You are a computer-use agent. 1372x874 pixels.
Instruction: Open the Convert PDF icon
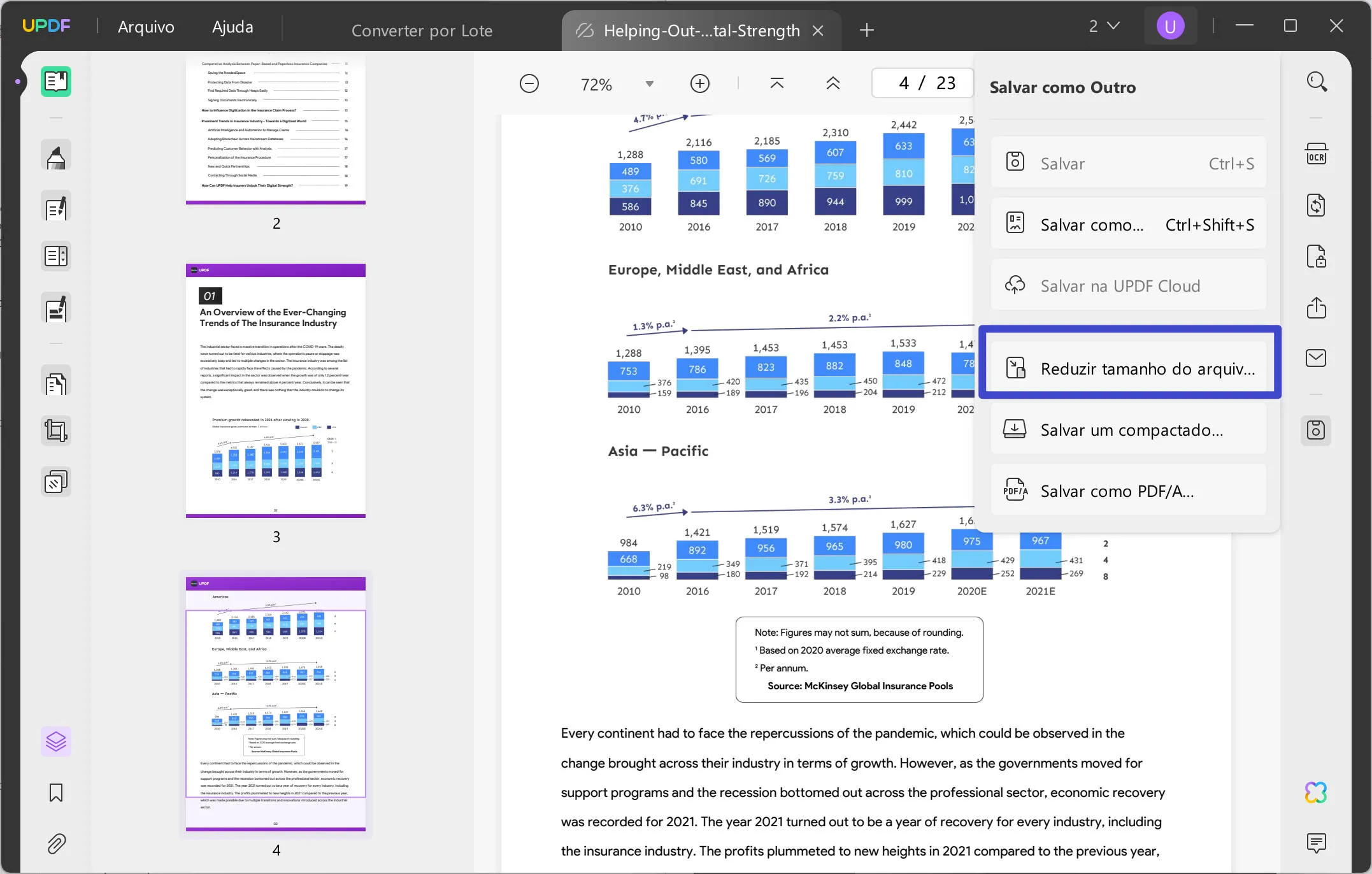click(1316, 206)
